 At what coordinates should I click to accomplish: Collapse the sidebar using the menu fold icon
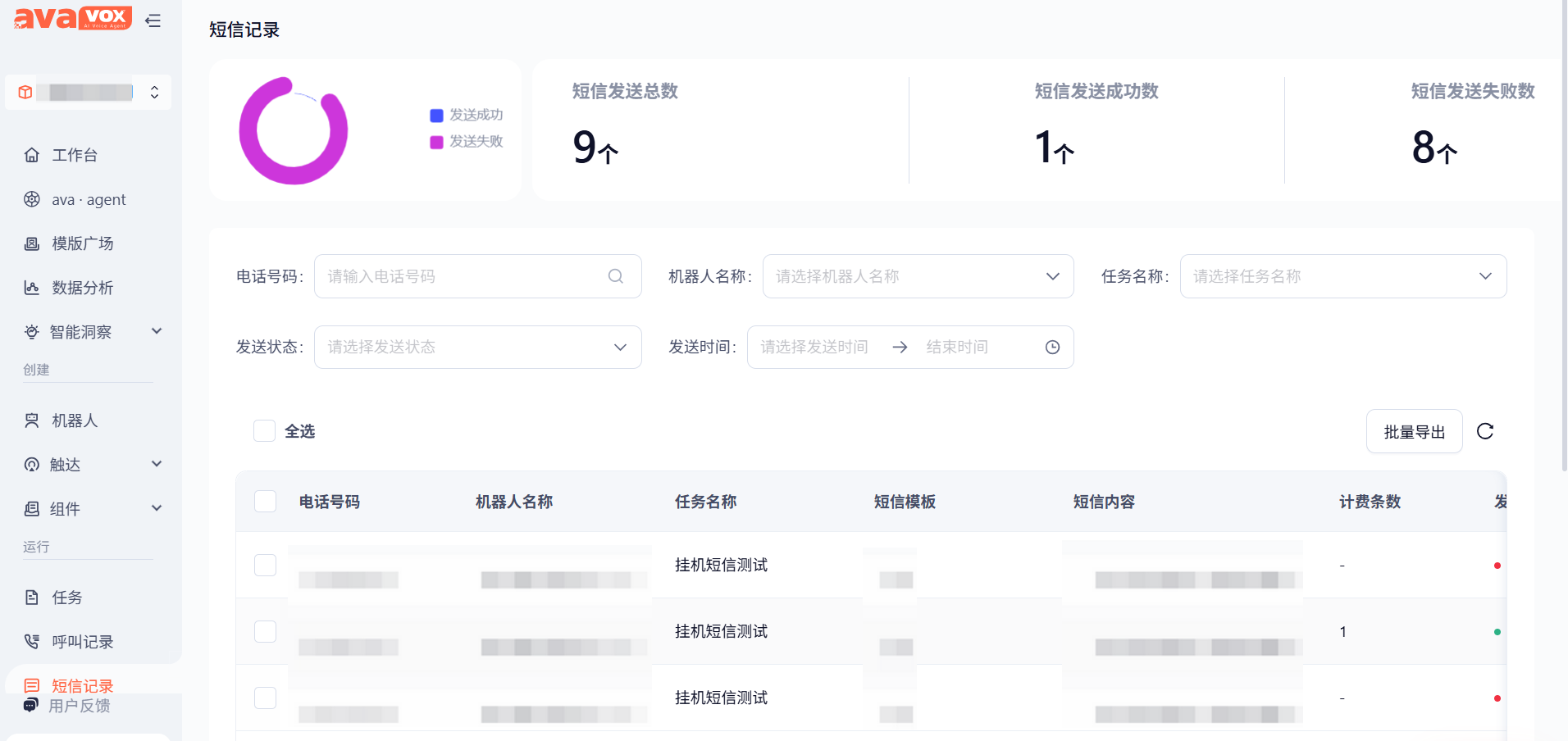153,20
